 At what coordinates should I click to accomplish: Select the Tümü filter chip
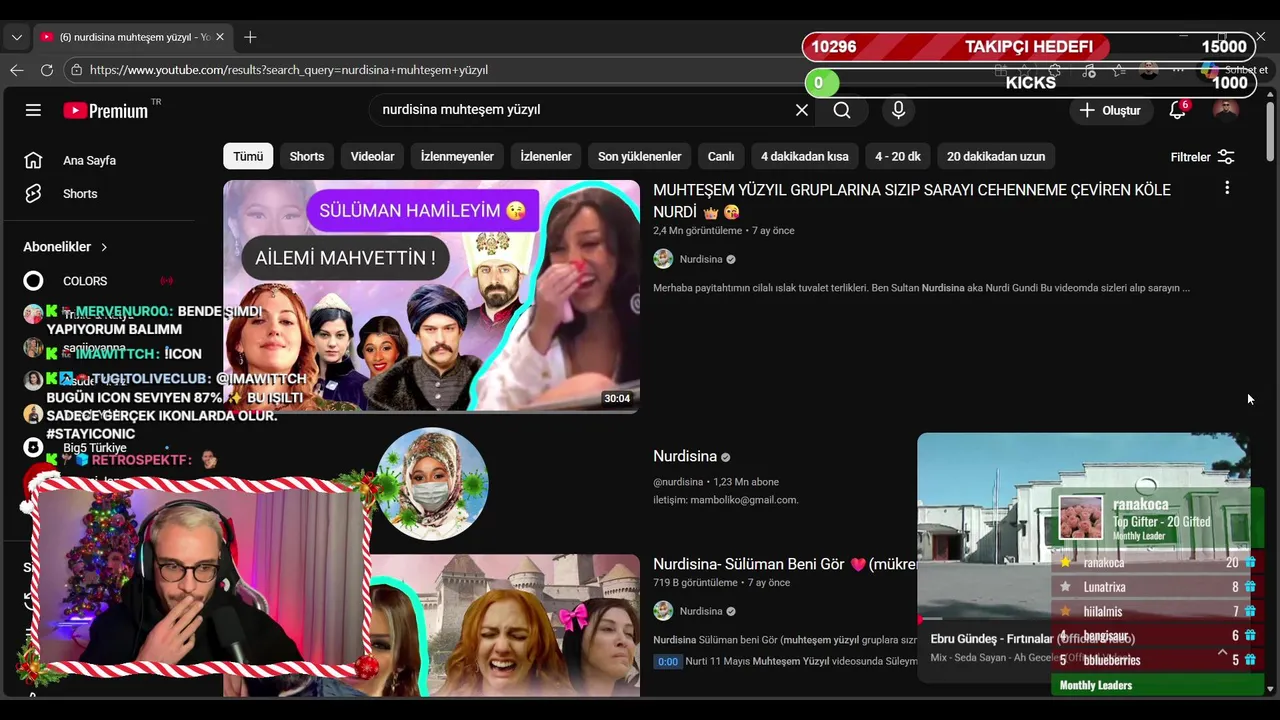248,156
